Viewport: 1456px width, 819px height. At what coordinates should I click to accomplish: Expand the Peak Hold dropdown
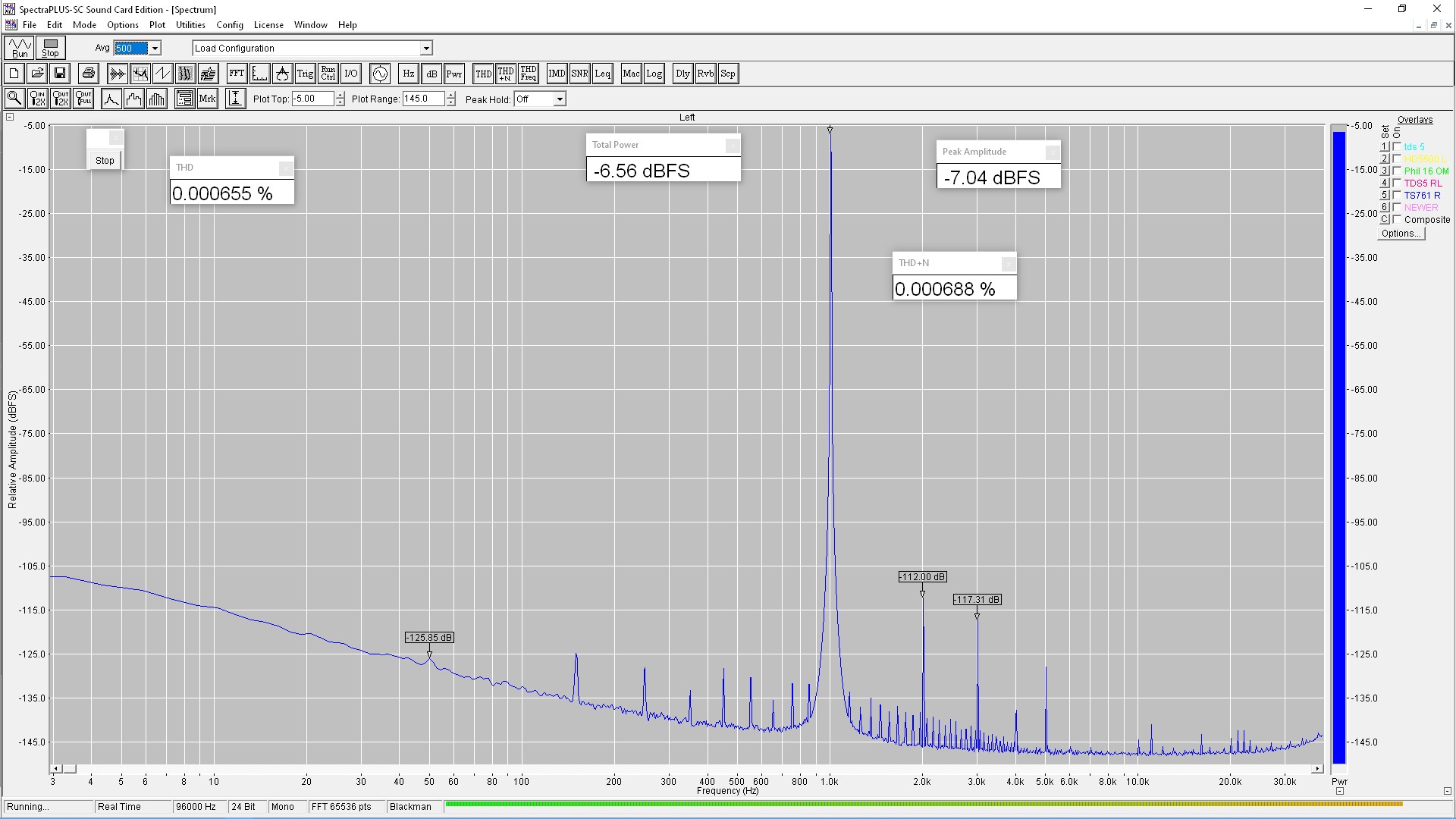tap(560, 99)
